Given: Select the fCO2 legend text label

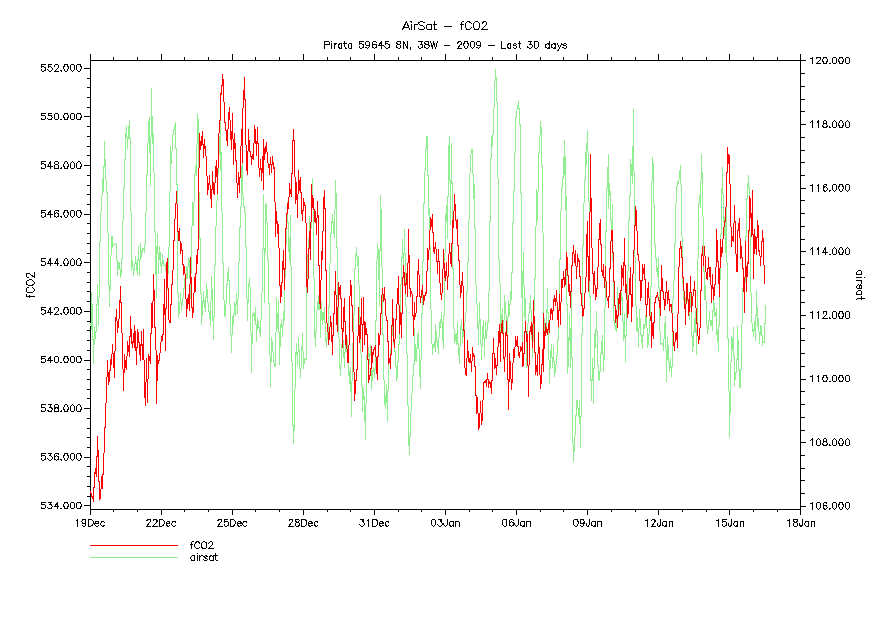Looking at the screenshot, I should pos(203,546).
